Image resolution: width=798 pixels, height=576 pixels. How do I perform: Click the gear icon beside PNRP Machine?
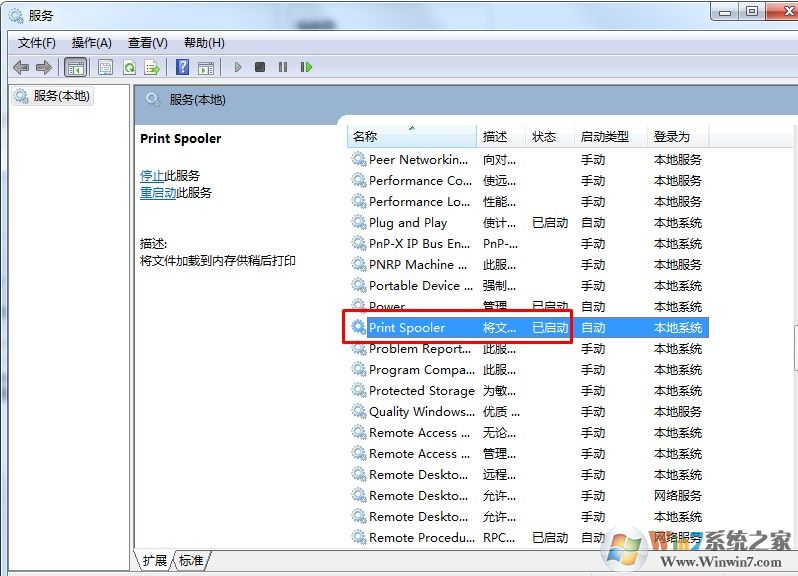(x=358, y=265)
